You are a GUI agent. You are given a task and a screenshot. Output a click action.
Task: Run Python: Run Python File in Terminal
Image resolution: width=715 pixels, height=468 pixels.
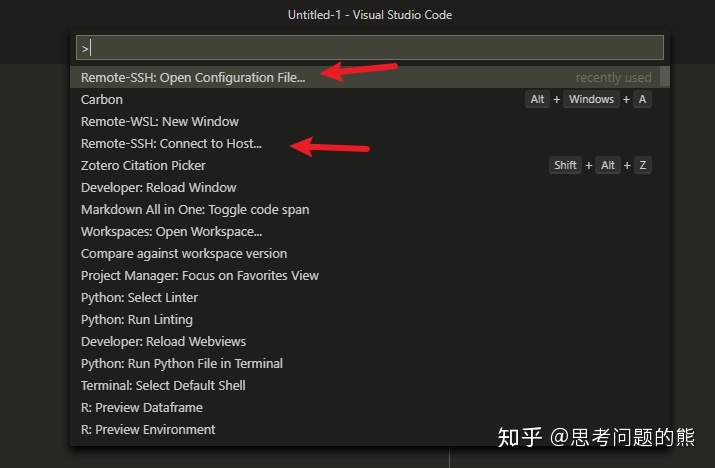(370, 363)
